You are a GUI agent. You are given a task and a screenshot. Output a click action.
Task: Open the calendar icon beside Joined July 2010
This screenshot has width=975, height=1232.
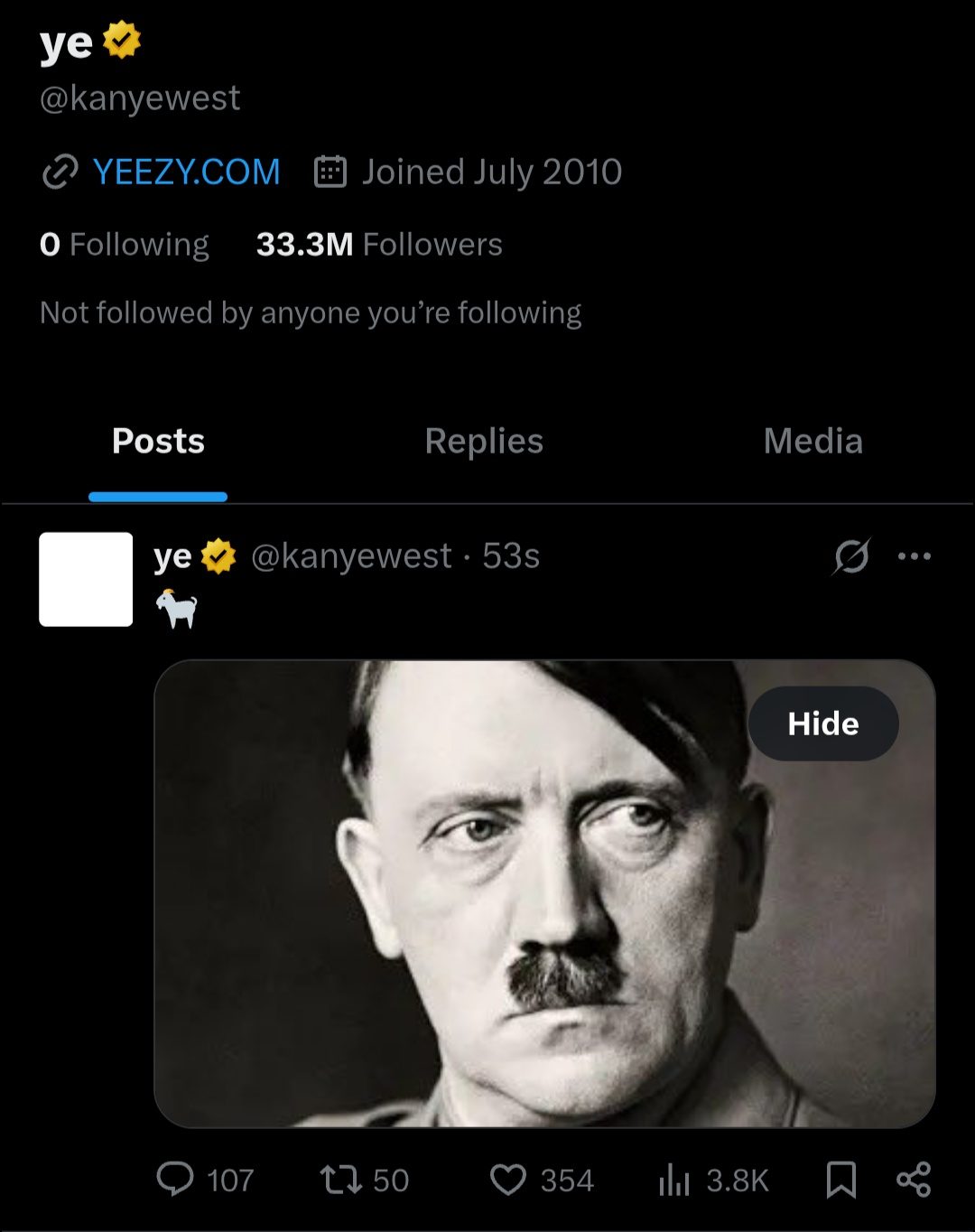click(332, 172)
